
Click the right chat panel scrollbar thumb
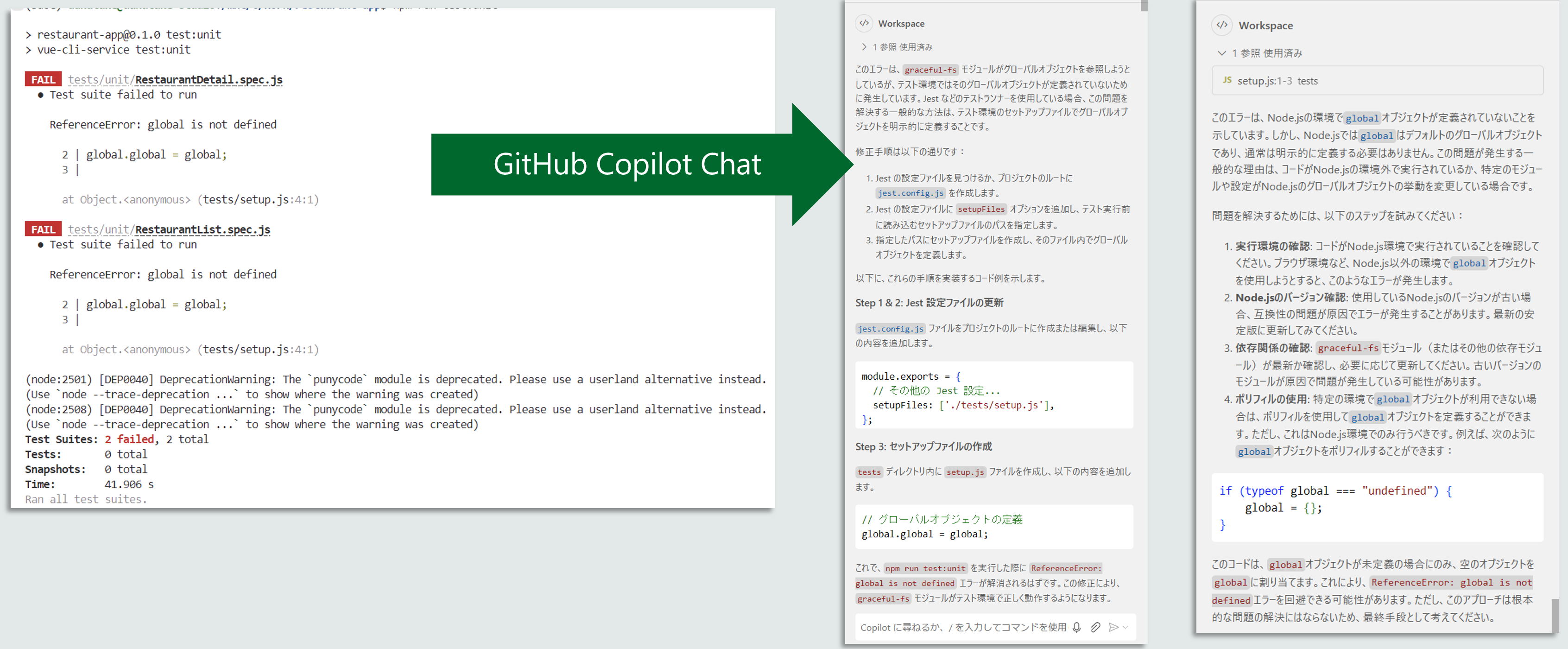tap(1555, 616)
